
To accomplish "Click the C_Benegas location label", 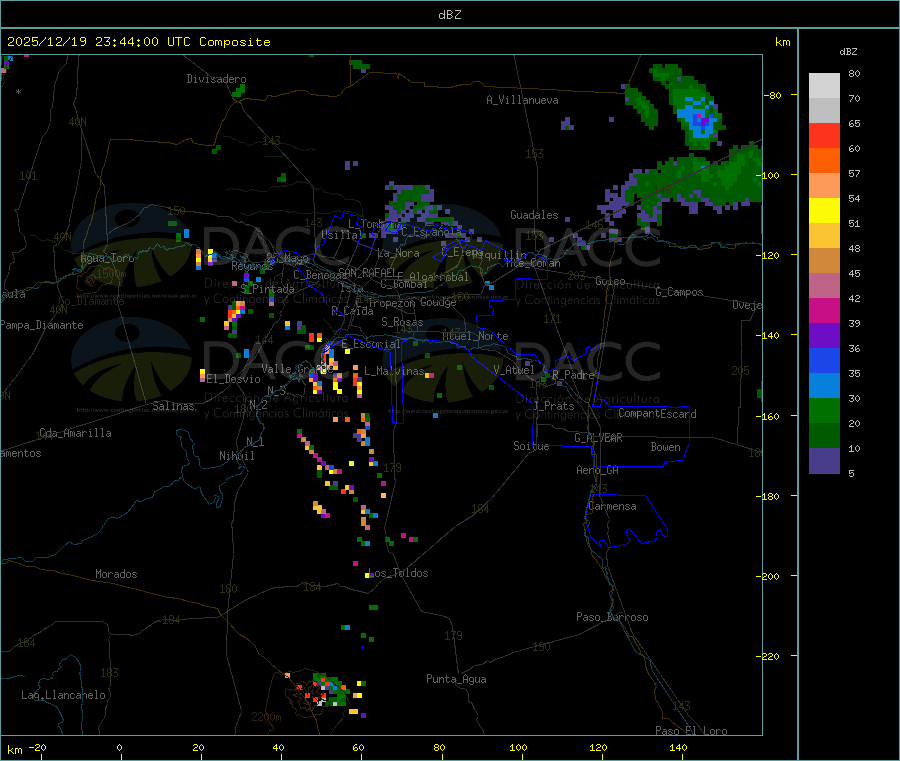I will tap(320, 275).
